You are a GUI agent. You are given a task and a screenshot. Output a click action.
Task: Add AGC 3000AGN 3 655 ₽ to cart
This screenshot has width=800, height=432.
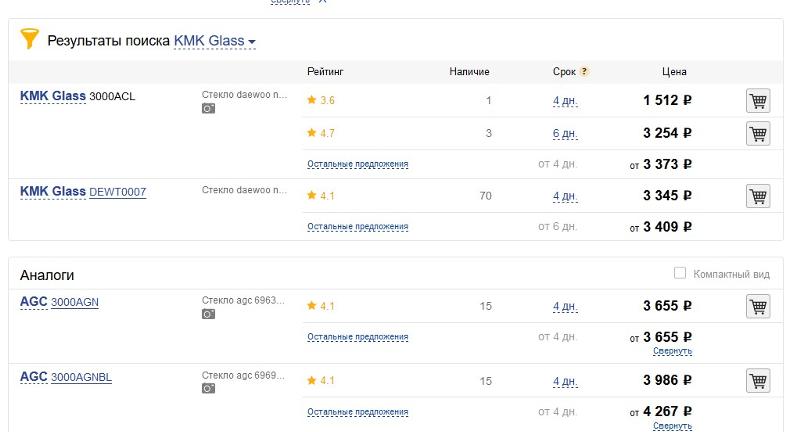(x=758, y=307)
